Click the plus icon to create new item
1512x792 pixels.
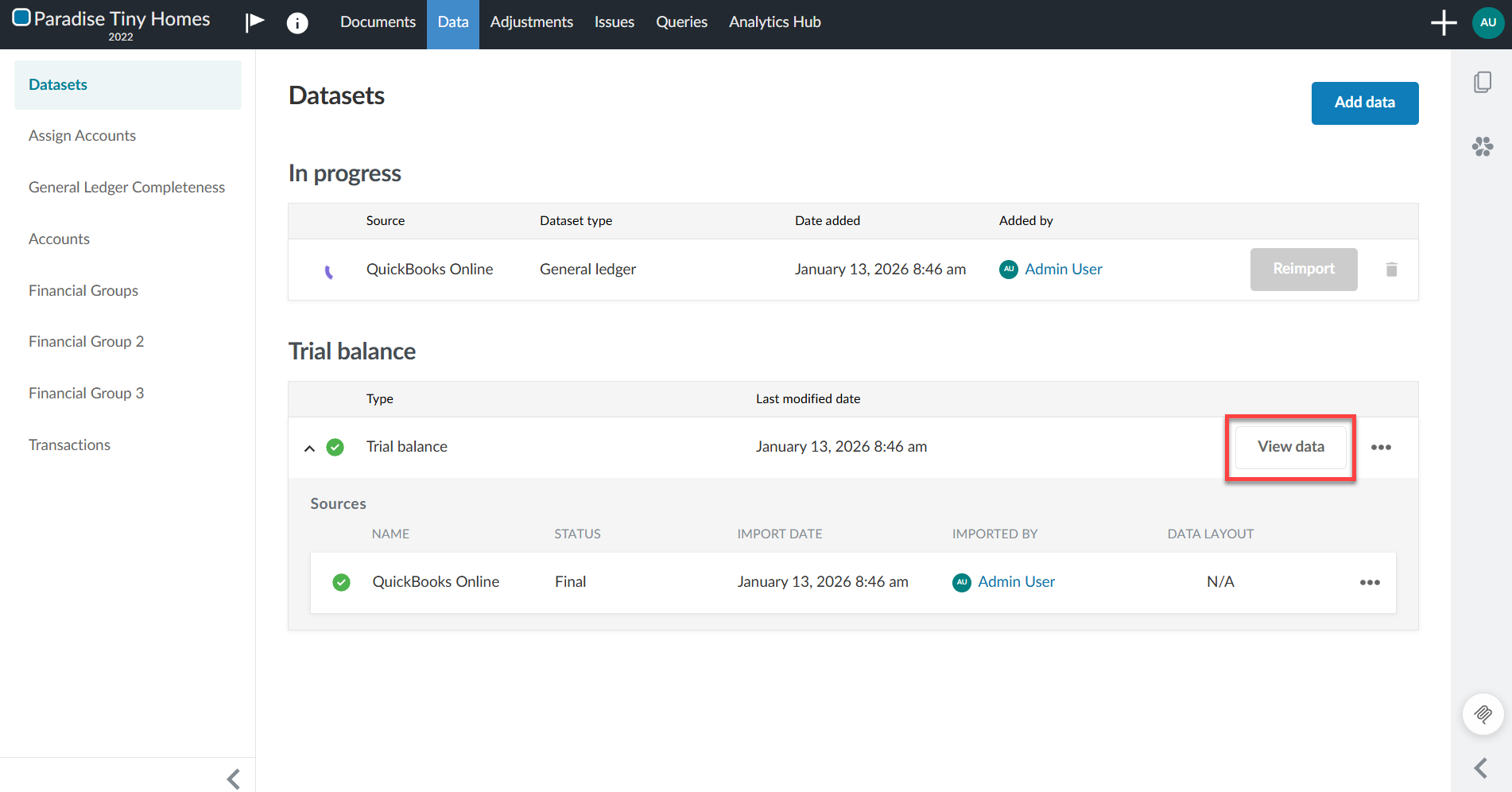click(x=1443, y=22)
